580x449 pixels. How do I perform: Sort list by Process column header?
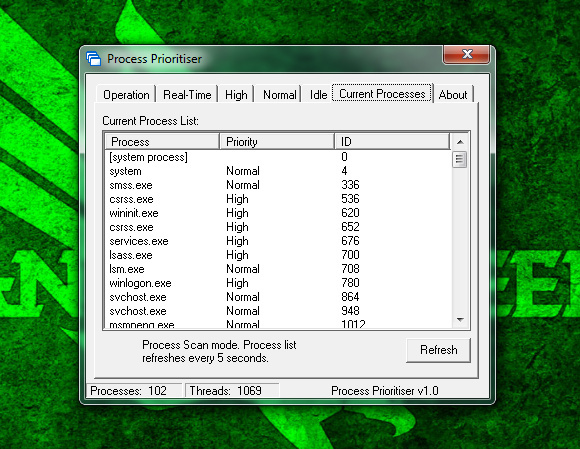click(162, 142)
